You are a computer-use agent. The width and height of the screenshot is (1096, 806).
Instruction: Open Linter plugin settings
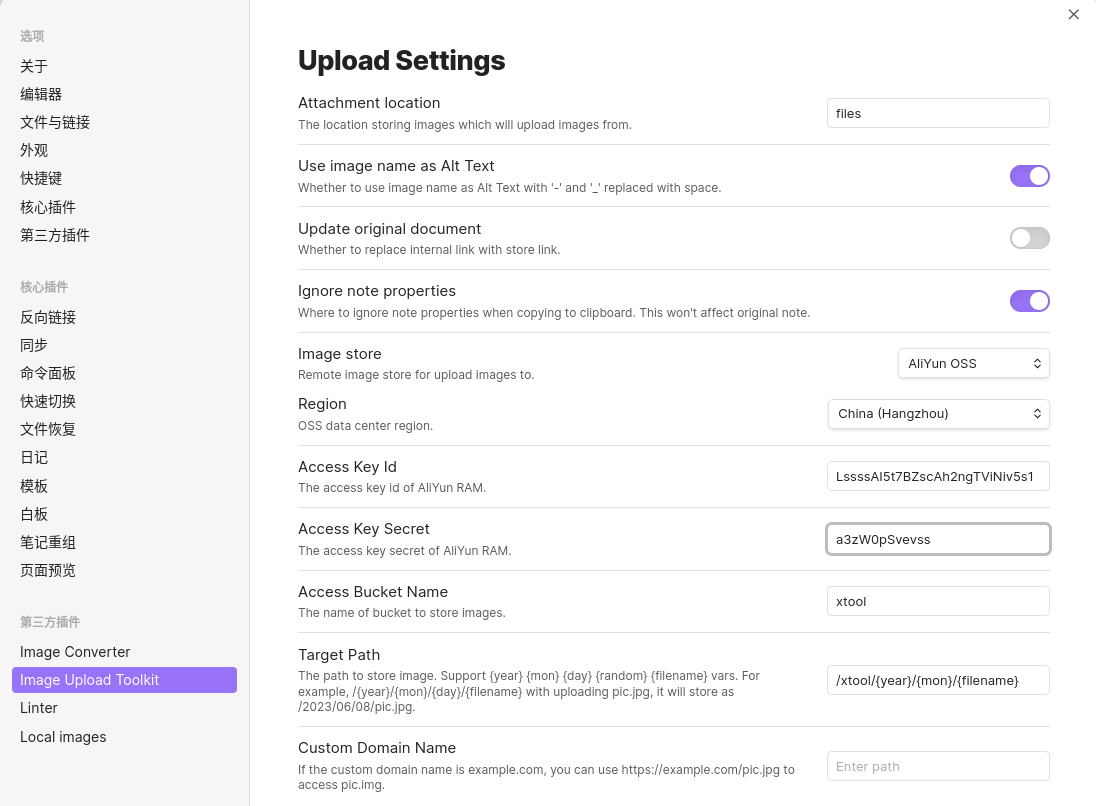(39, 708)
